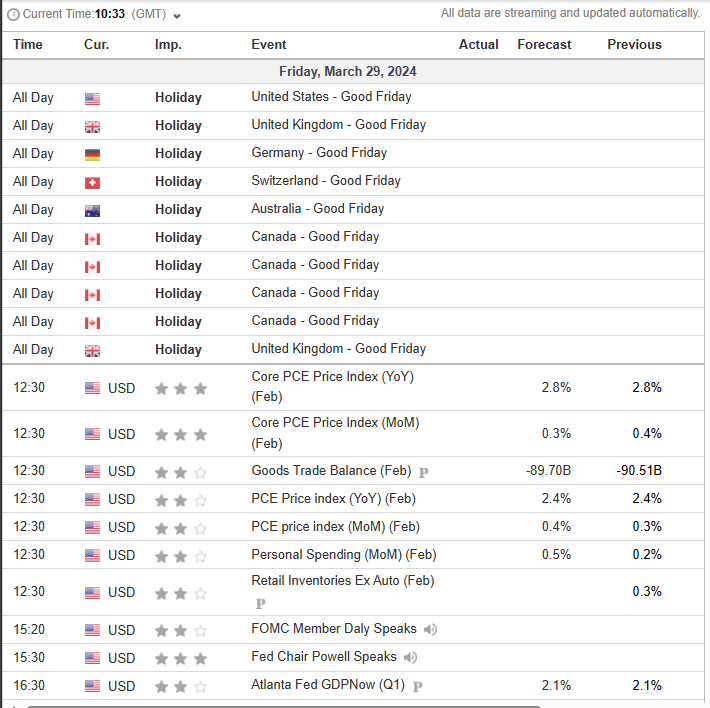Click preliminary P icon beside Atlanta Fed GDPNow
Screen dimensions: 710x708
[417, 686]
